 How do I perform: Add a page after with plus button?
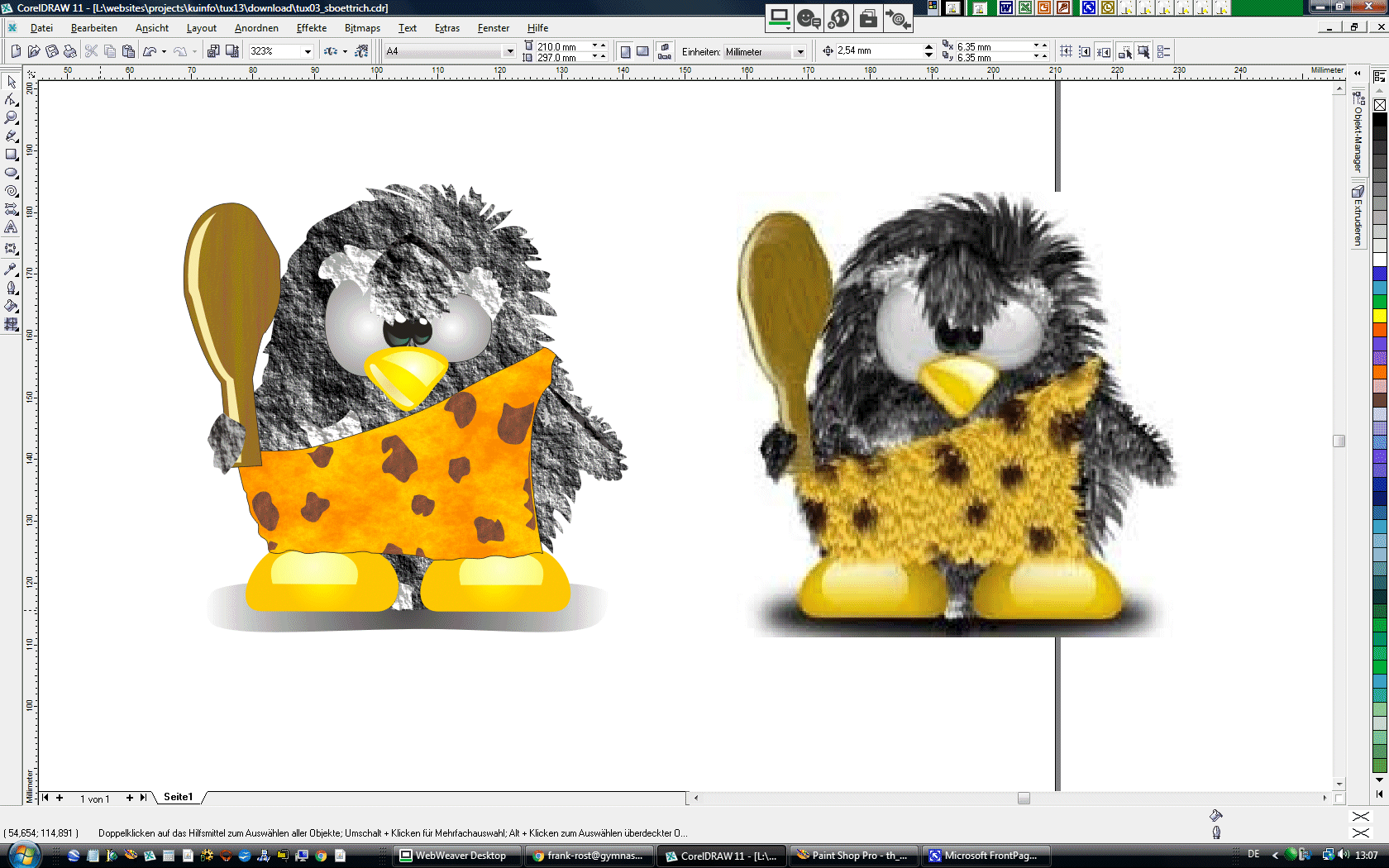(129, 798)
